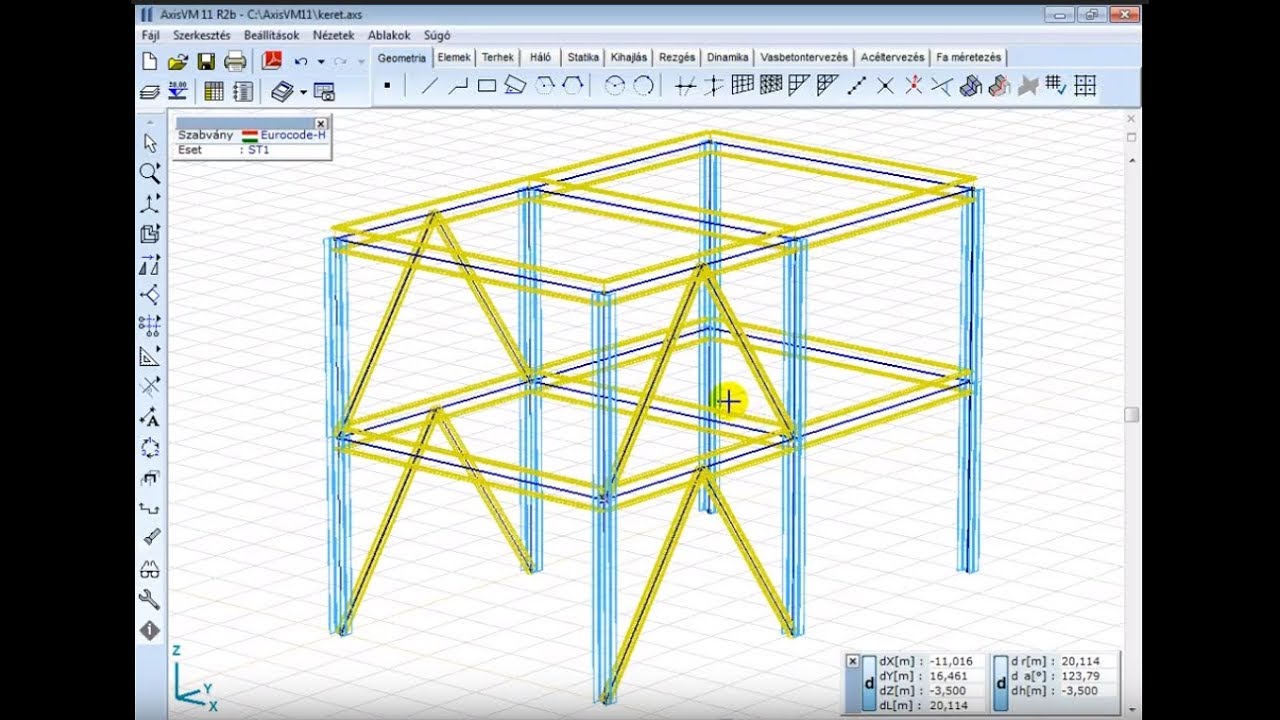Switch to the Kihajlás tab

point(630,57)
